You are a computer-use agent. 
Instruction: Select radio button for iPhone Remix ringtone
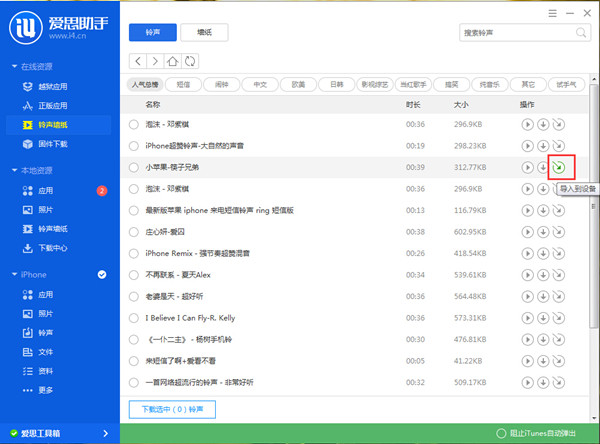click(134, 253)
